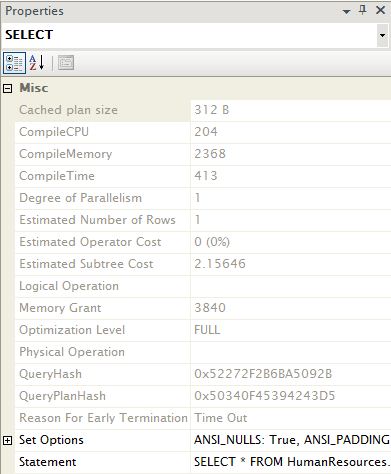Screen dimensions: 391x474
Task: Click the CompileMemory value 2368
Action: 210,154
